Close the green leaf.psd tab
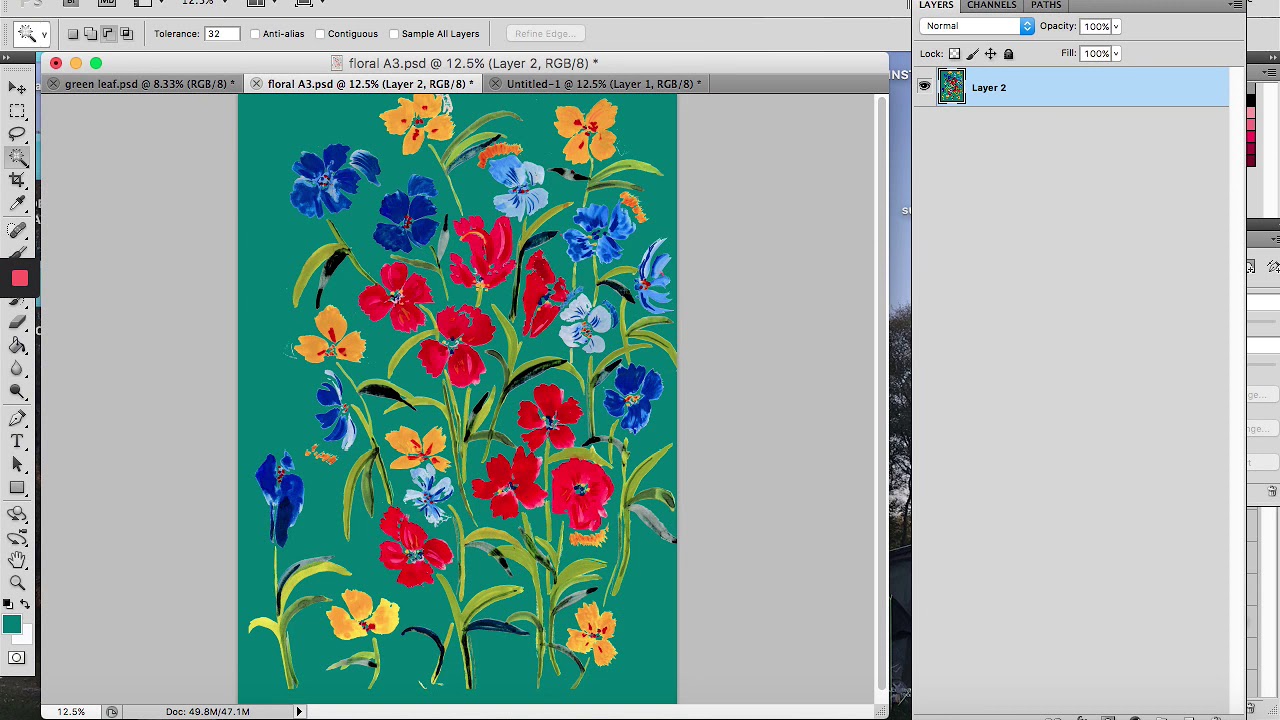1280x720 pixels. point(53,84)
